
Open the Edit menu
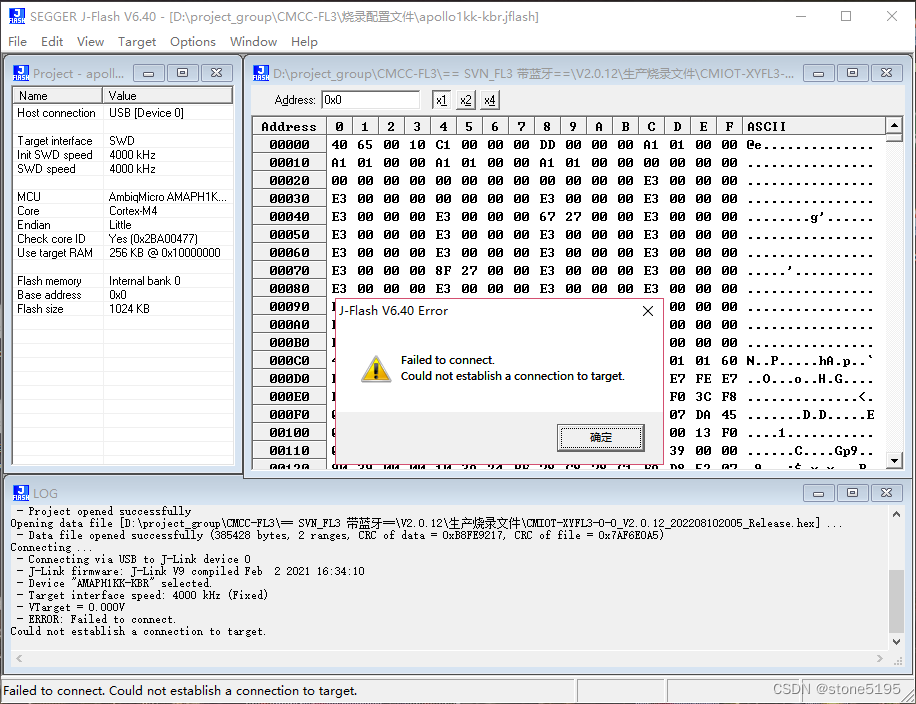coord(51,41)
